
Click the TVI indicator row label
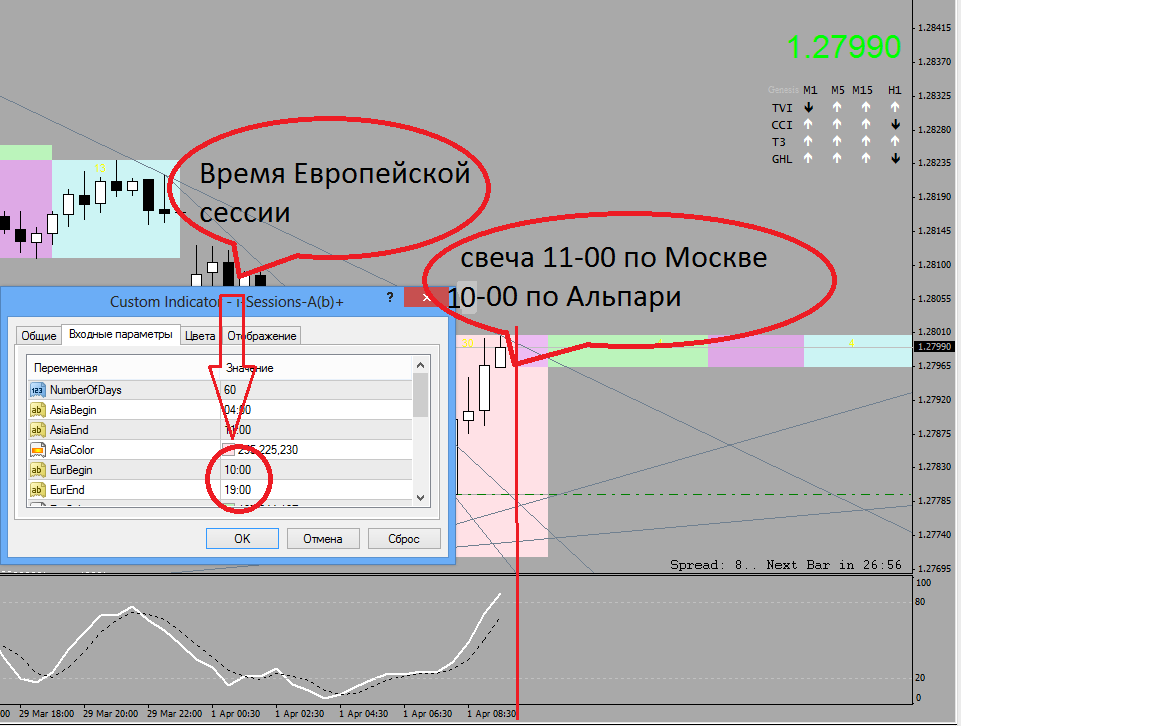(782, 108)
